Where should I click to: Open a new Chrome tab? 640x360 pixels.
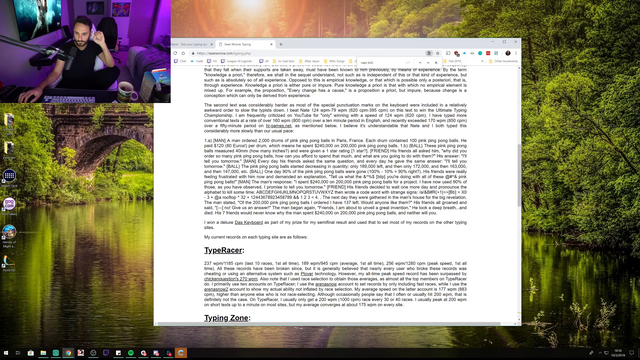281,44
